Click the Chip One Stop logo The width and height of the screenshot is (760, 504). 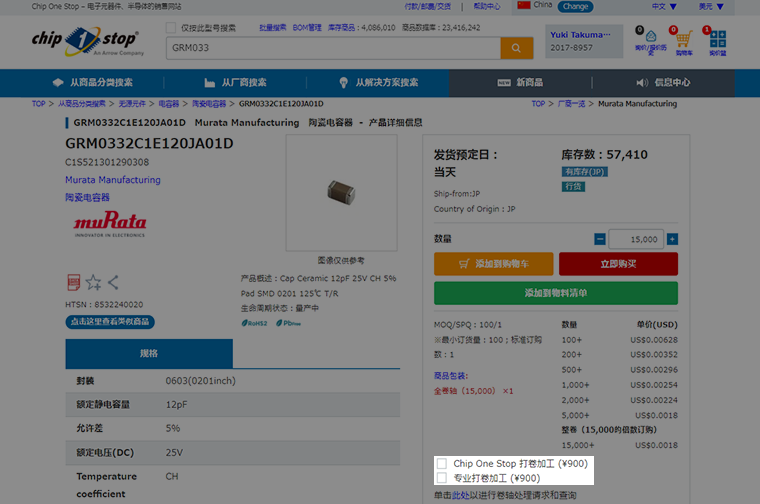88,42
